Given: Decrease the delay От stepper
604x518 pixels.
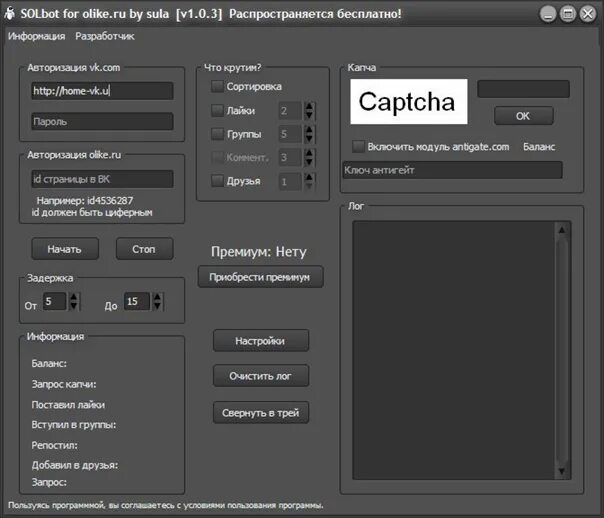Looking at the screenshot, I should 74,306.
